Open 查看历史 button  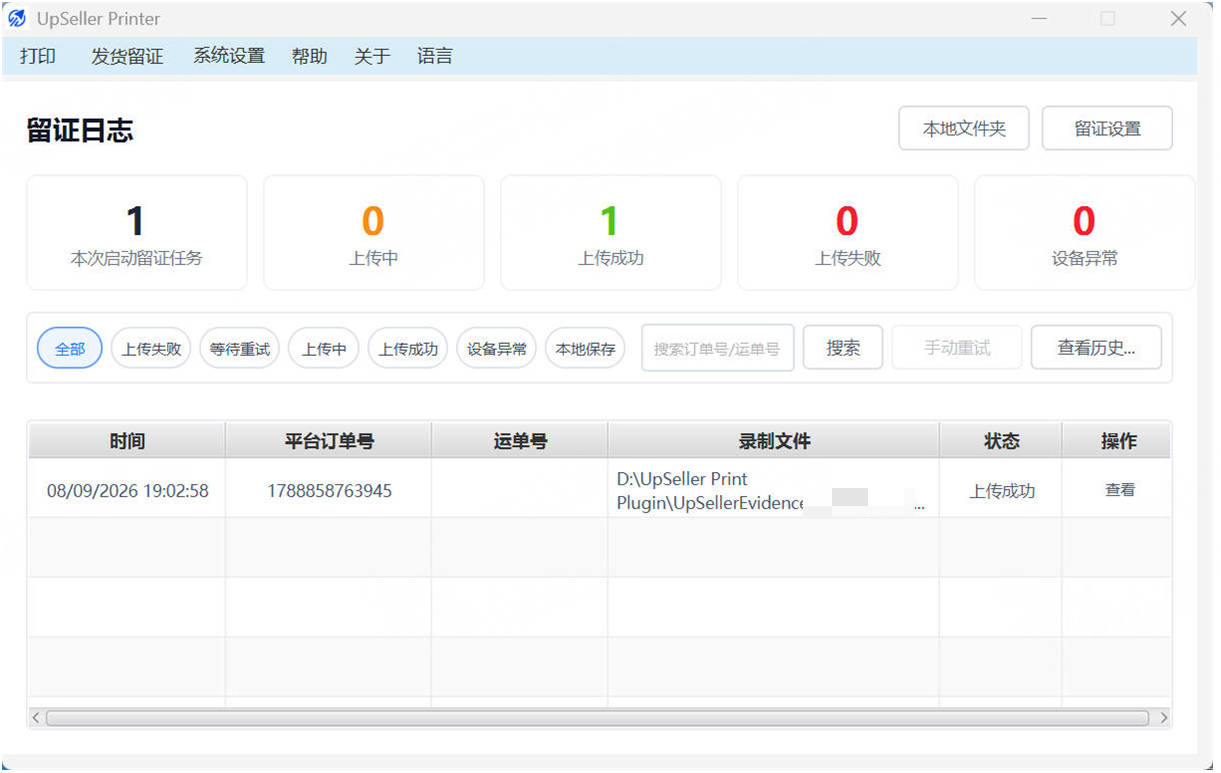[x=1096, y=348]
